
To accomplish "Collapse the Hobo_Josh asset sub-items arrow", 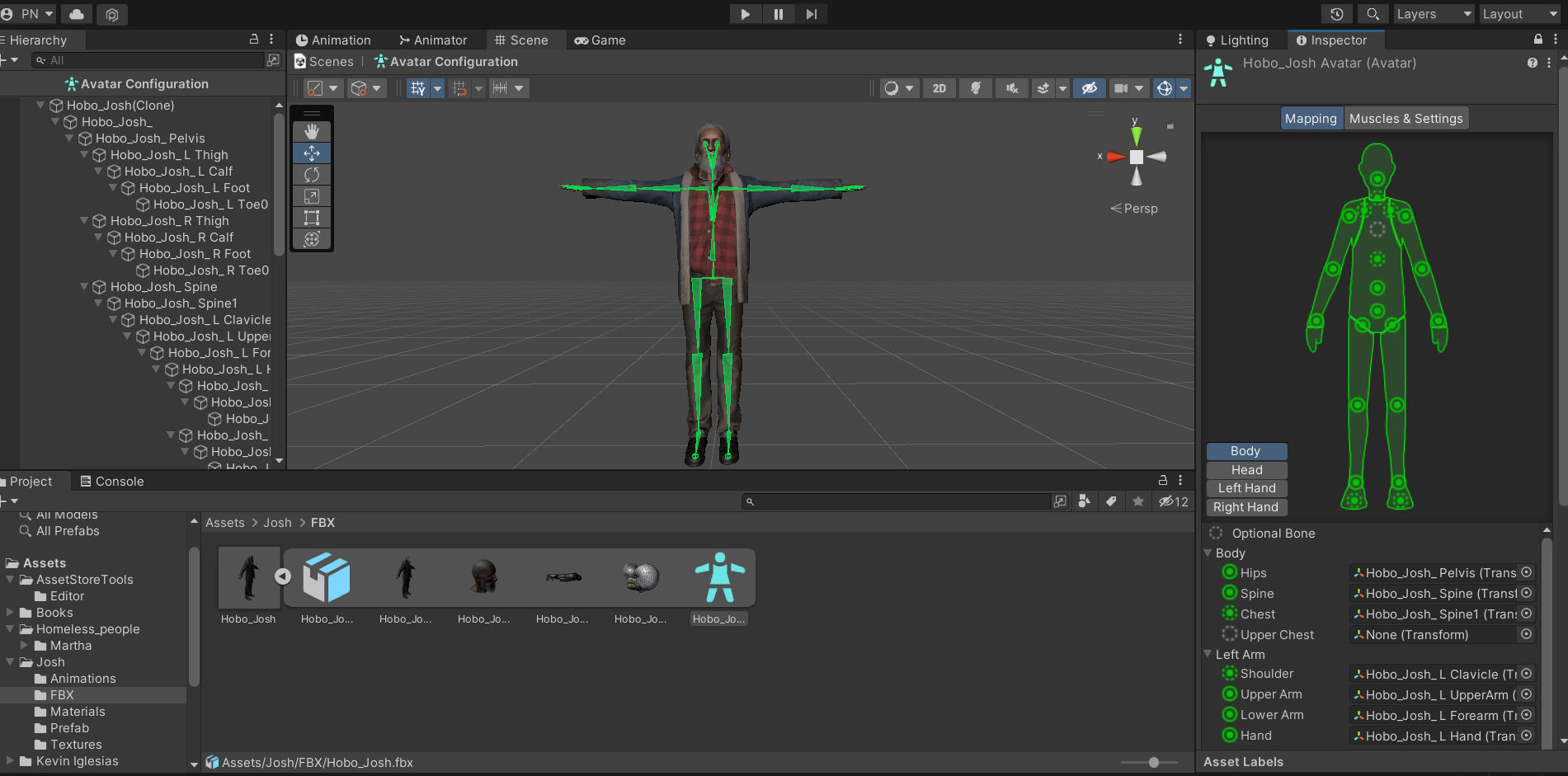I will [x=283, y=576].
